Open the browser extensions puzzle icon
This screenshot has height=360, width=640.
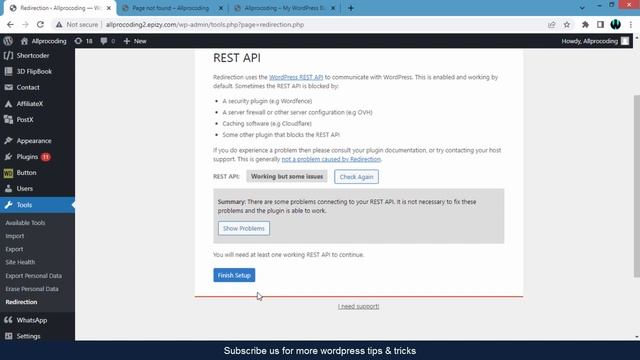pos(585,24)
